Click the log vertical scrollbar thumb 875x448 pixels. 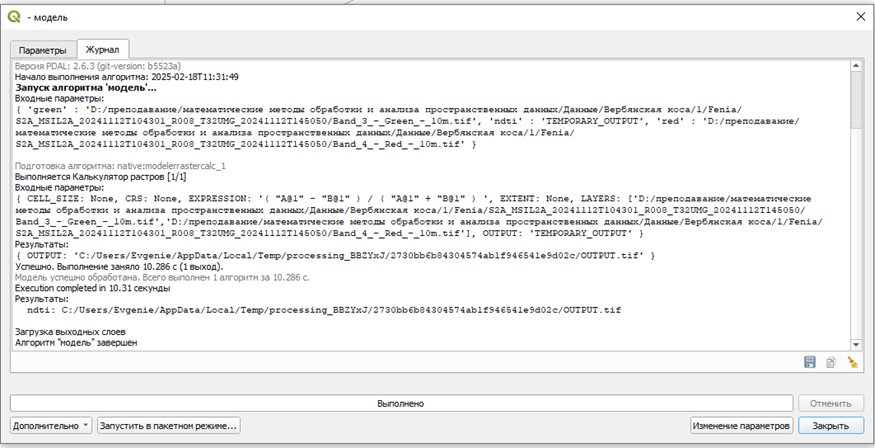point(857,99)
